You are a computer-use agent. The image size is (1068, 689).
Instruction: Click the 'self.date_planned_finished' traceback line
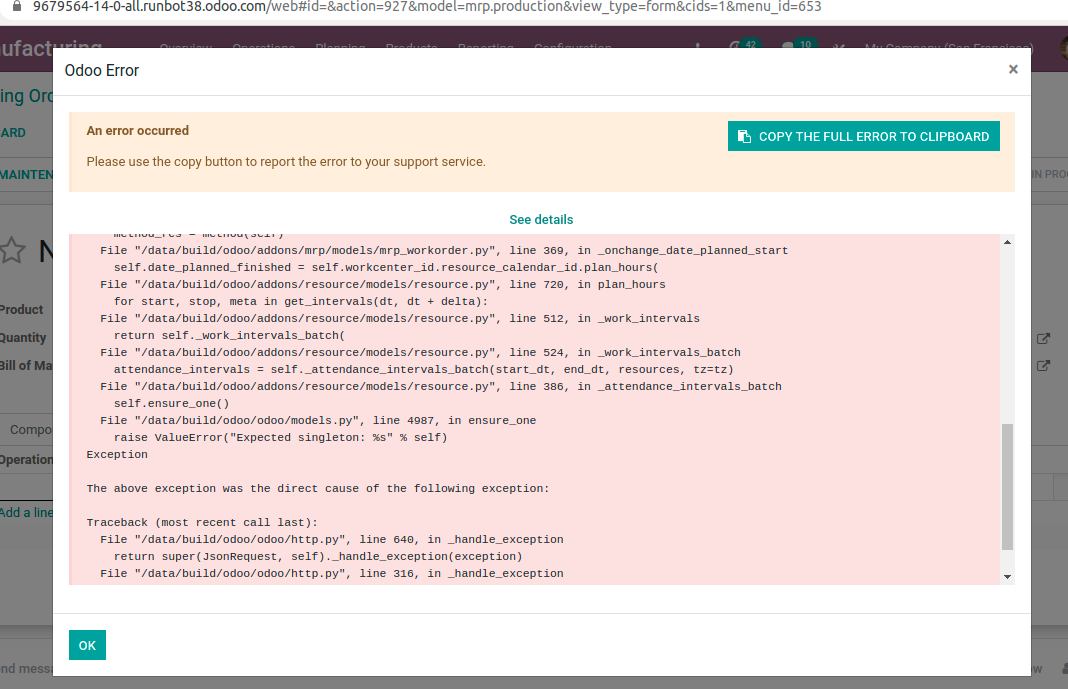pos(386,268)
